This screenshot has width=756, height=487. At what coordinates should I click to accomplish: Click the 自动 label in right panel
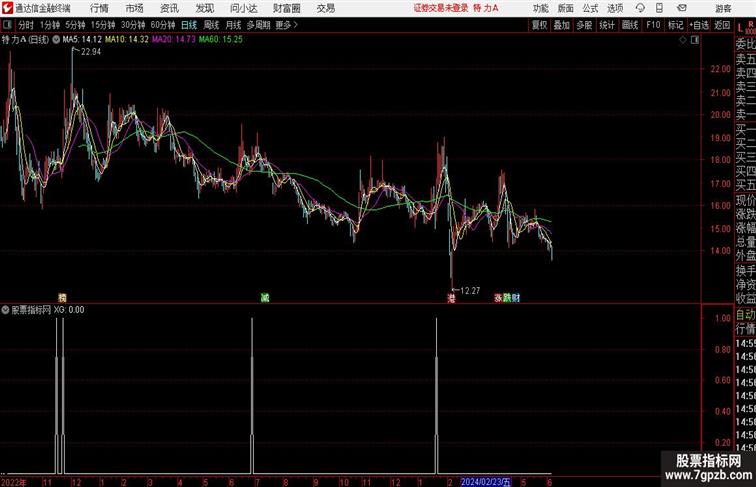tap(745, 315)
